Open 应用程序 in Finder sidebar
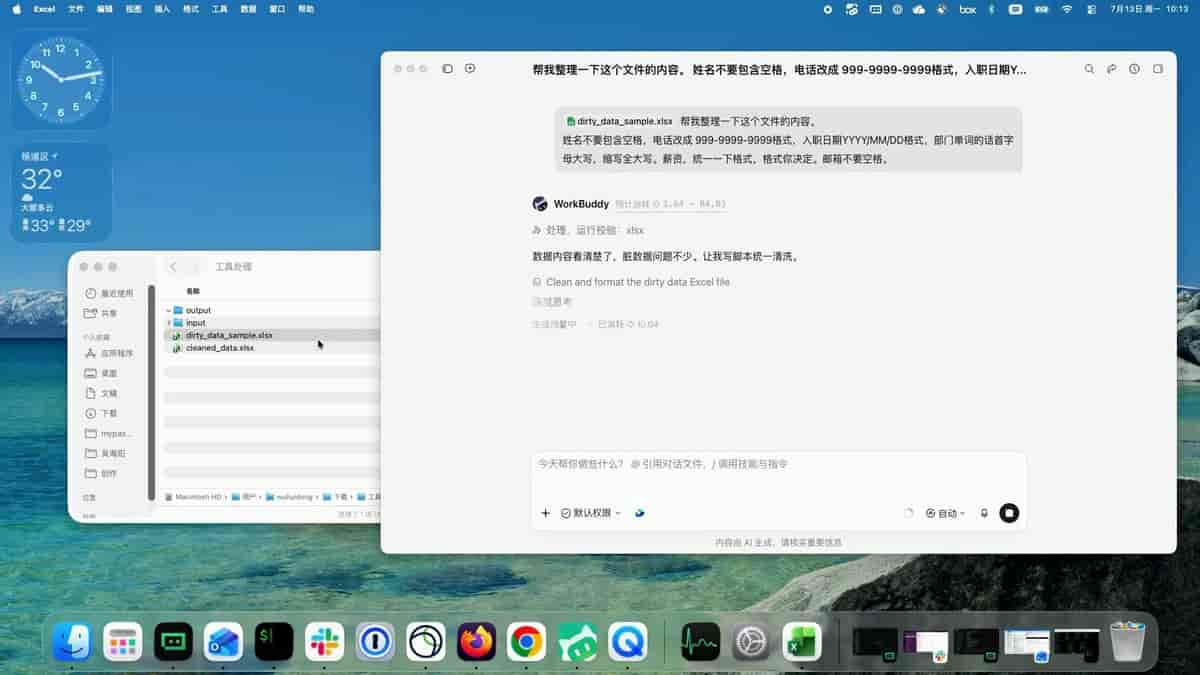1200x675 pixels. [x=110, y=353]
